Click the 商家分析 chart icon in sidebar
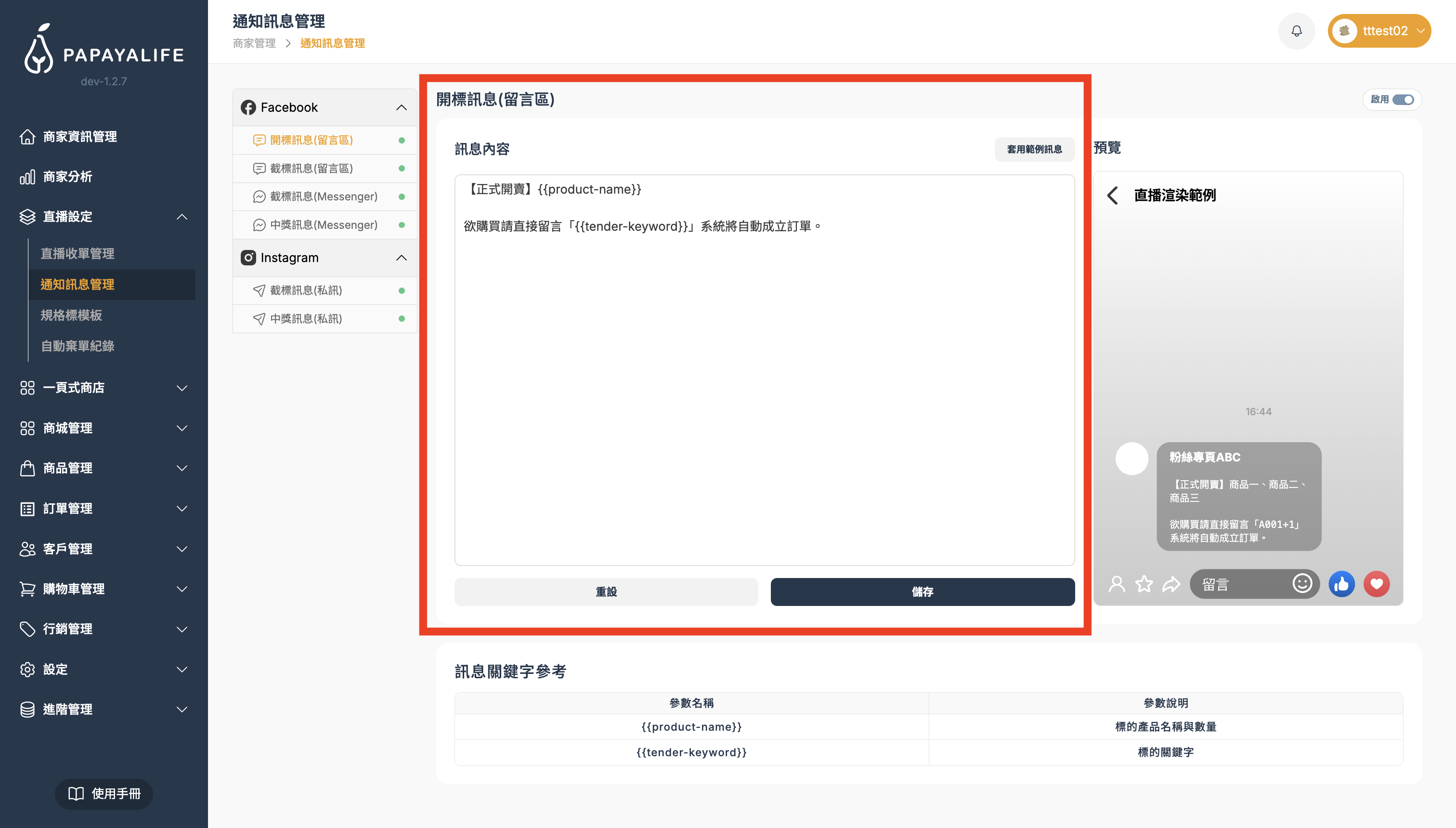The image size is (1456, 828). pos(27,177)
